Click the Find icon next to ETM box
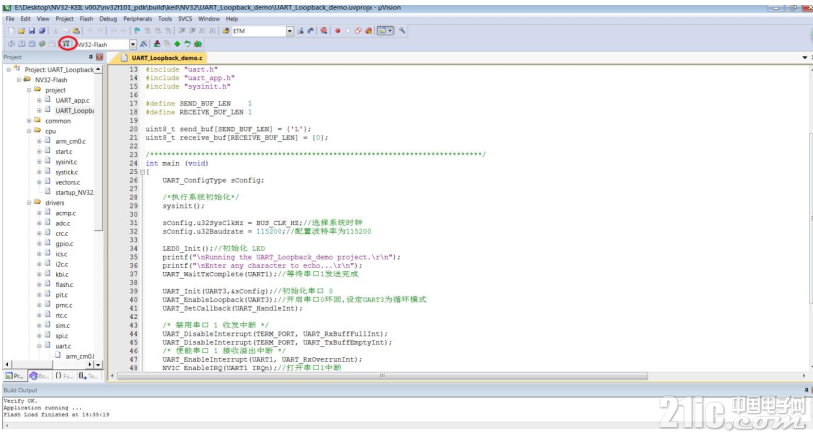 point(300,31)
